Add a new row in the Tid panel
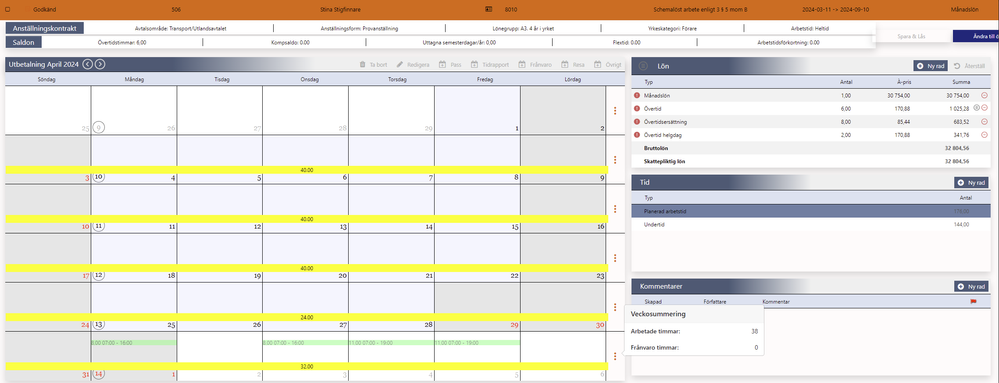This screenshot has height=383, width=999. click(972, 182)
